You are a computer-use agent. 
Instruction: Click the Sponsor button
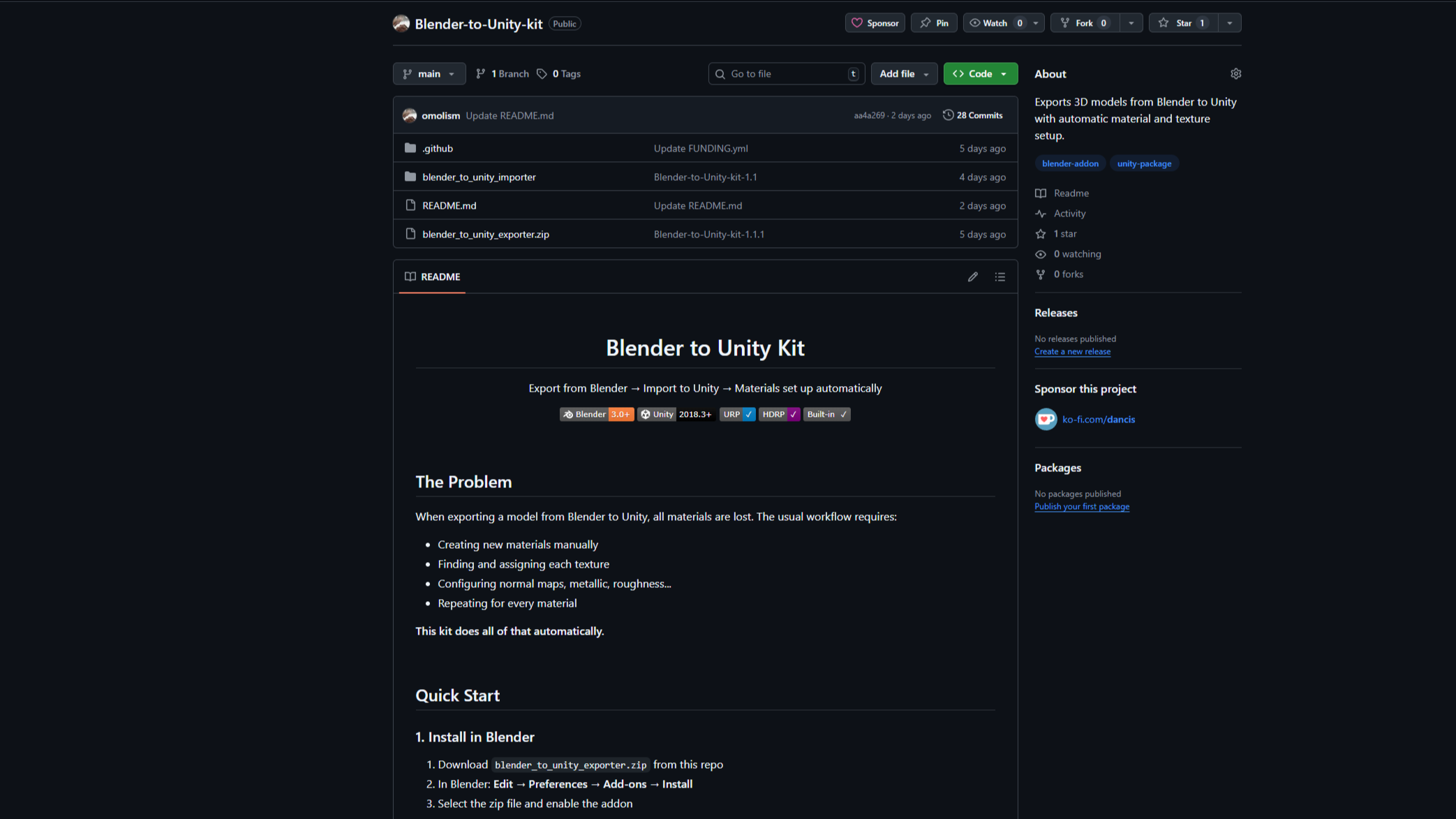[875, 23]
